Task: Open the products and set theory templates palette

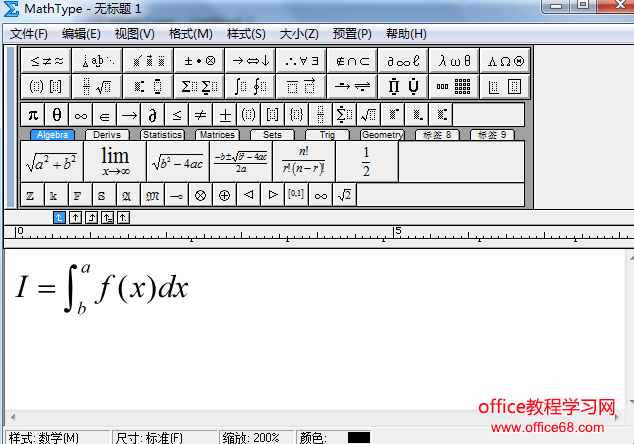Action: (x=403, y=86)
